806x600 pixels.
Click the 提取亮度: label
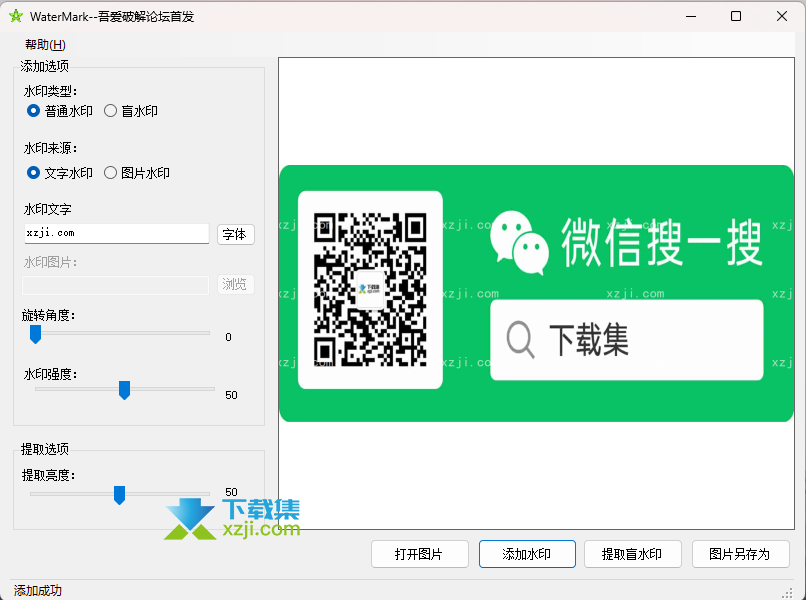pyautogui.click(x=49, y=475)
